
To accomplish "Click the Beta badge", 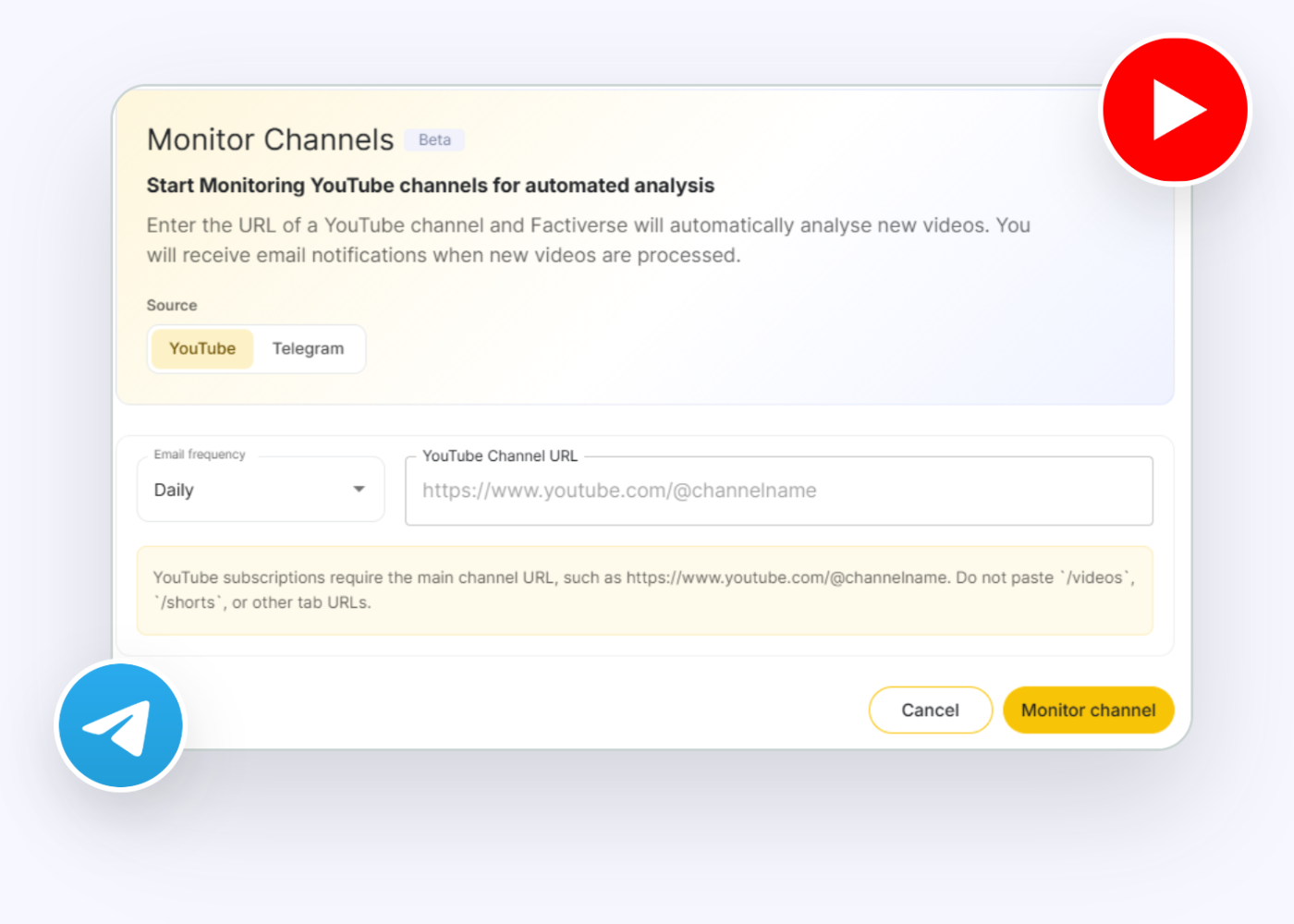I will 434,140.
